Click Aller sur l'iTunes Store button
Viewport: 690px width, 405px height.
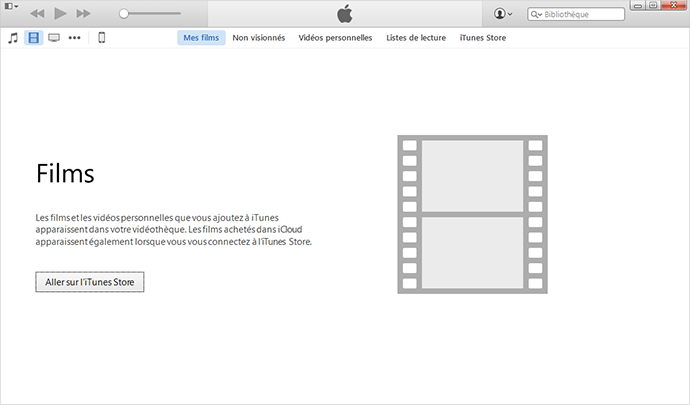[90, 282]
